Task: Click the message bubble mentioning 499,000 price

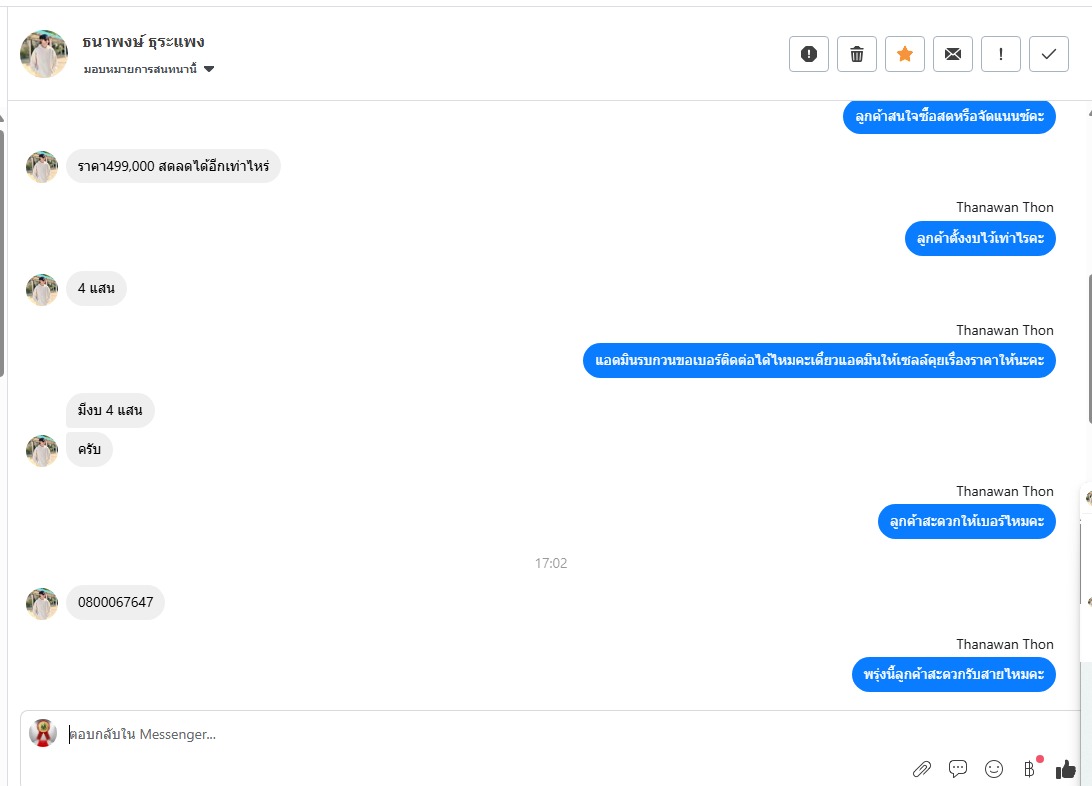Action: tap(173, 166)
